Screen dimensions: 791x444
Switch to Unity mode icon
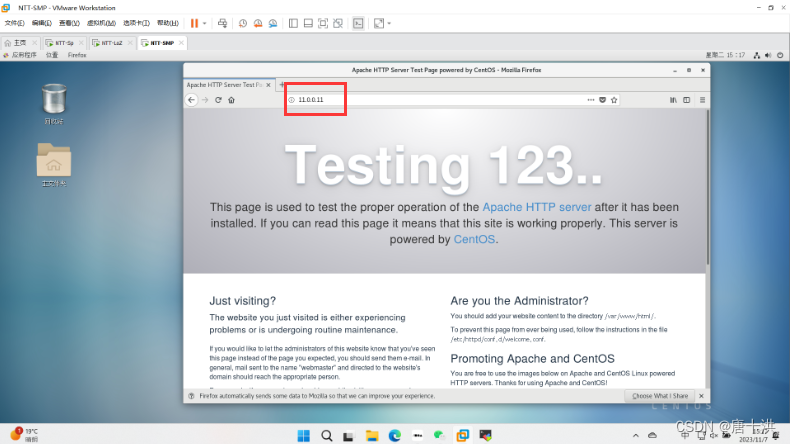pos(338,23)
